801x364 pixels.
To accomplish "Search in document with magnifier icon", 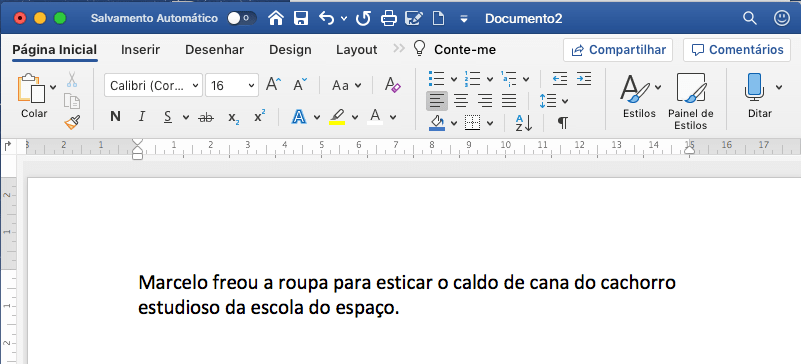I will pos(749,19).
